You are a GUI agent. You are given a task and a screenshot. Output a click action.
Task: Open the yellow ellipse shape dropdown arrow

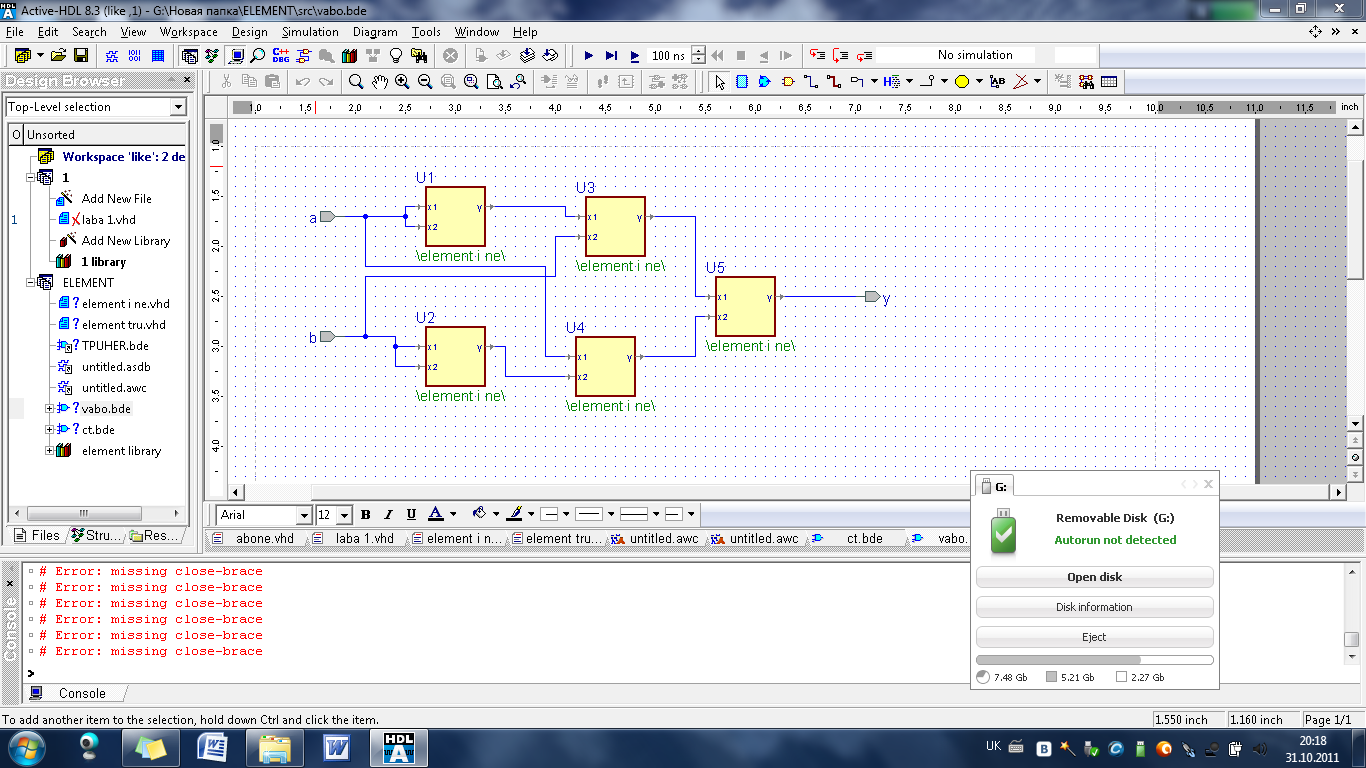click(x=978, y=81)
